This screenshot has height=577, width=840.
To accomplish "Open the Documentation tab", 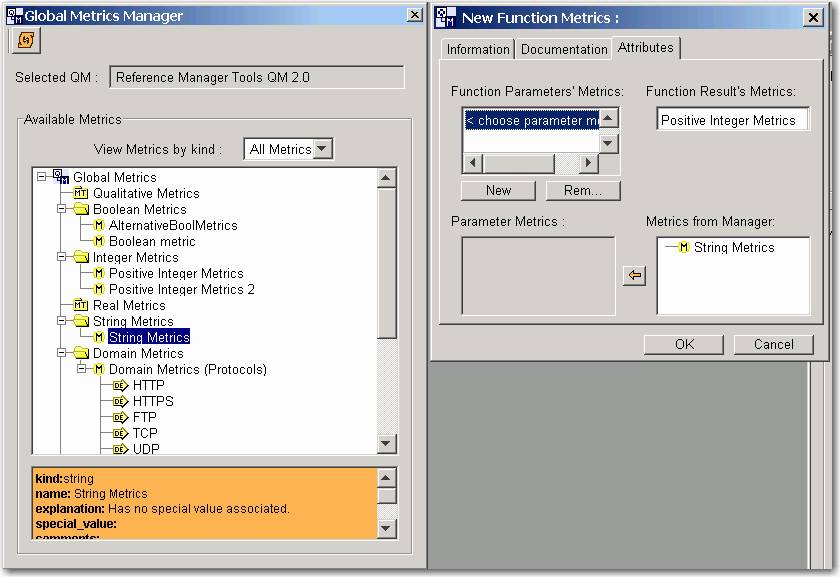I will click(x=564, y=49).
